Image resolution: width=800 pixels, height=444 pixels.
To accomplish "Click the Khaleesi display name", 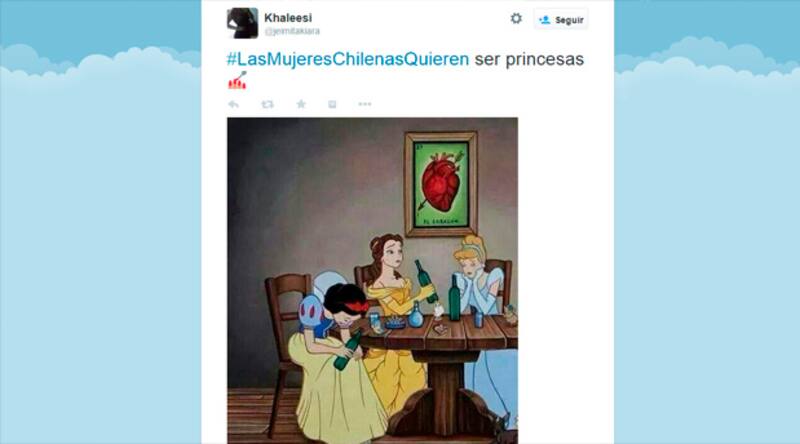I will (288, 17).
